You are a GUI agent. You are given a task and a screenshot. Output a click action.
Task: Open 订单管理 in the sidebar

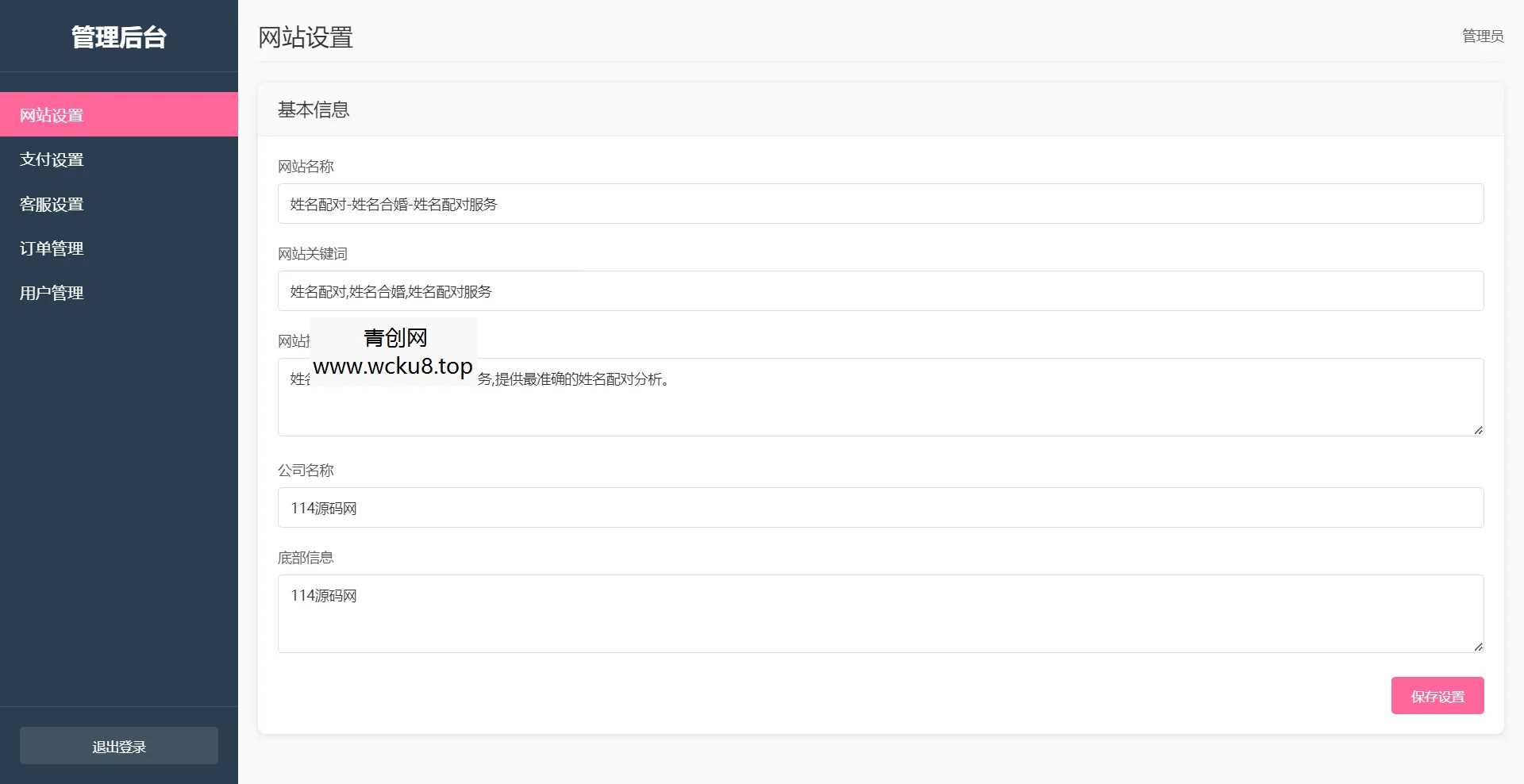coord(52,248)
